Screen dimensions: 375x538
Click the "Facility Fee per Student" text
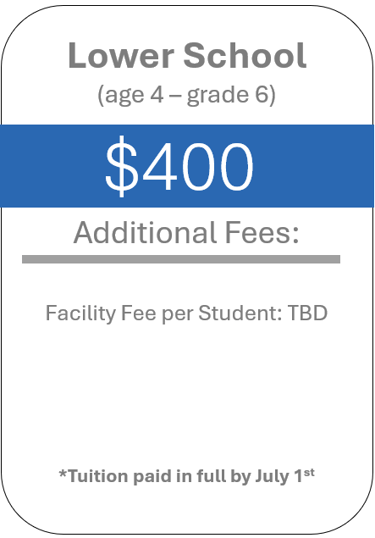[x=164, y=313]
